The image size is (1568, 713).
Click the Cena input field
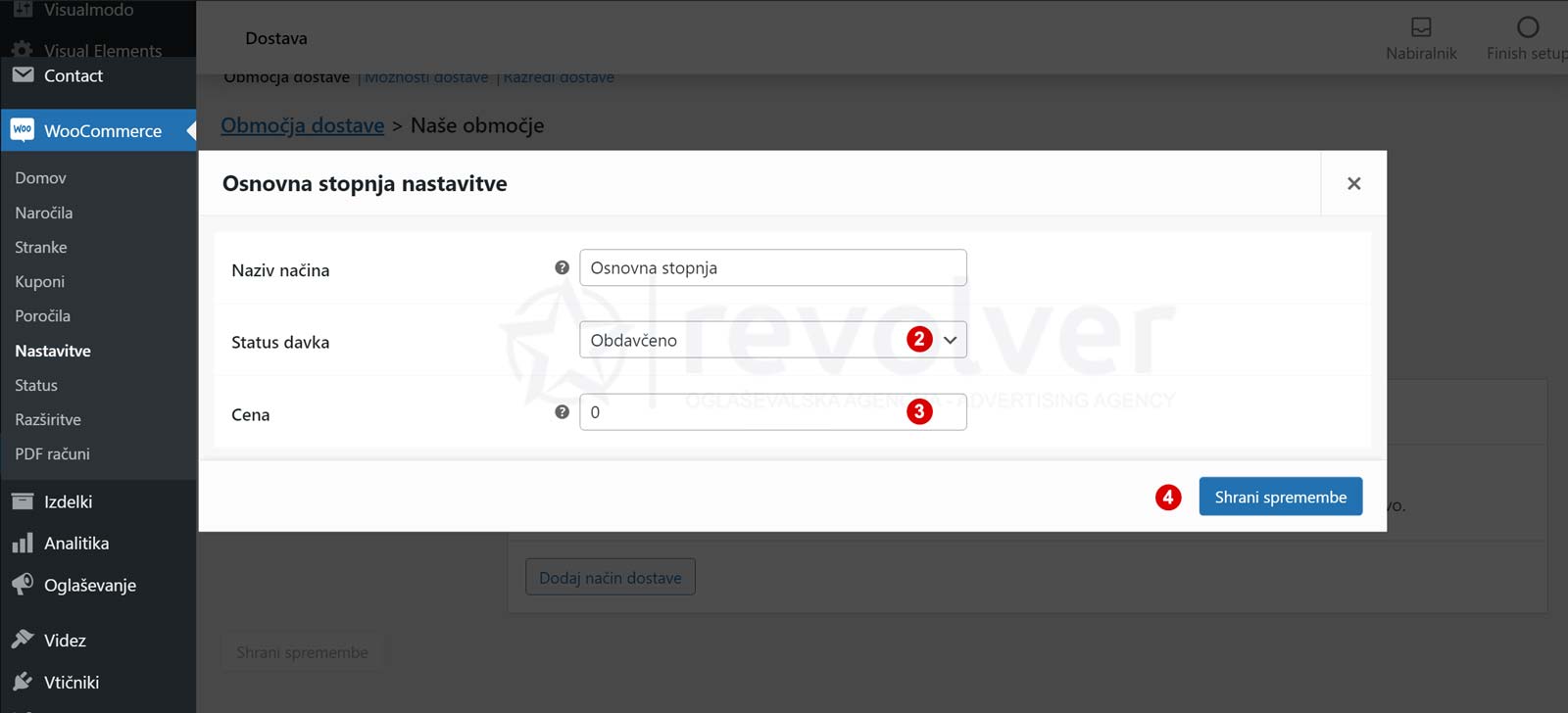[745, 412]
